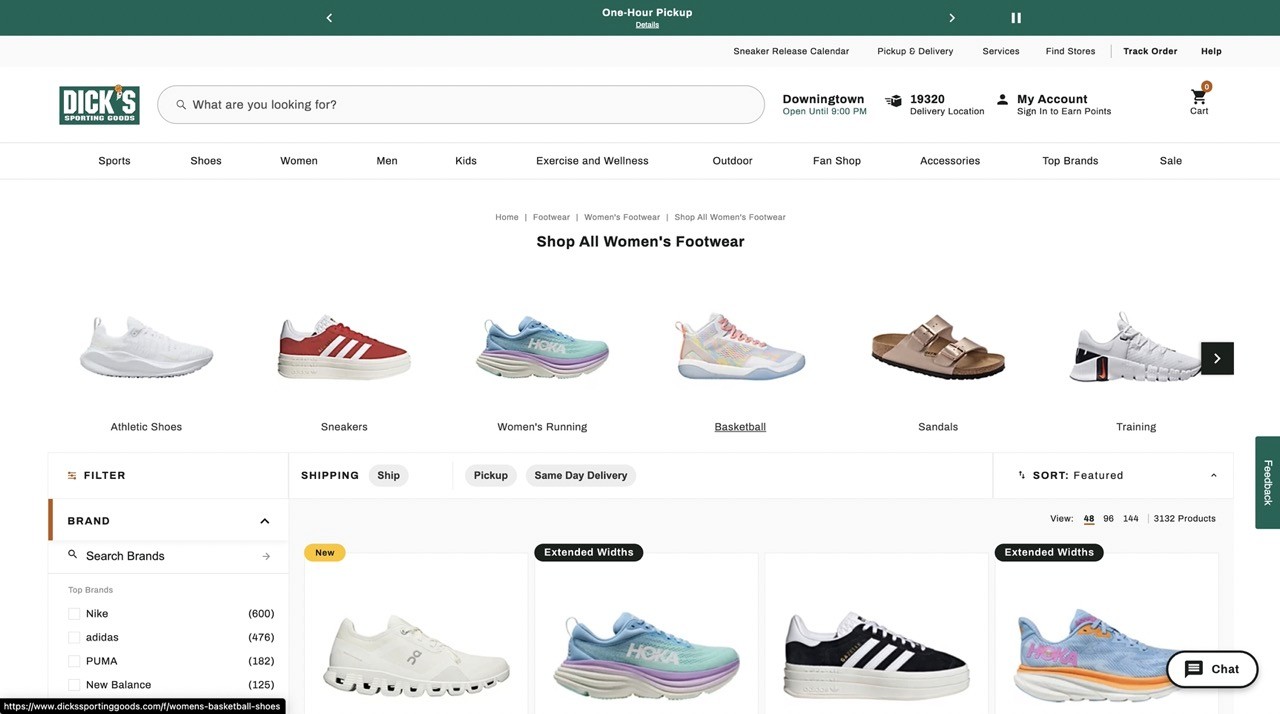Go to the previous promo banner message
The image size is (1280, 714).
tap(329, 18)
